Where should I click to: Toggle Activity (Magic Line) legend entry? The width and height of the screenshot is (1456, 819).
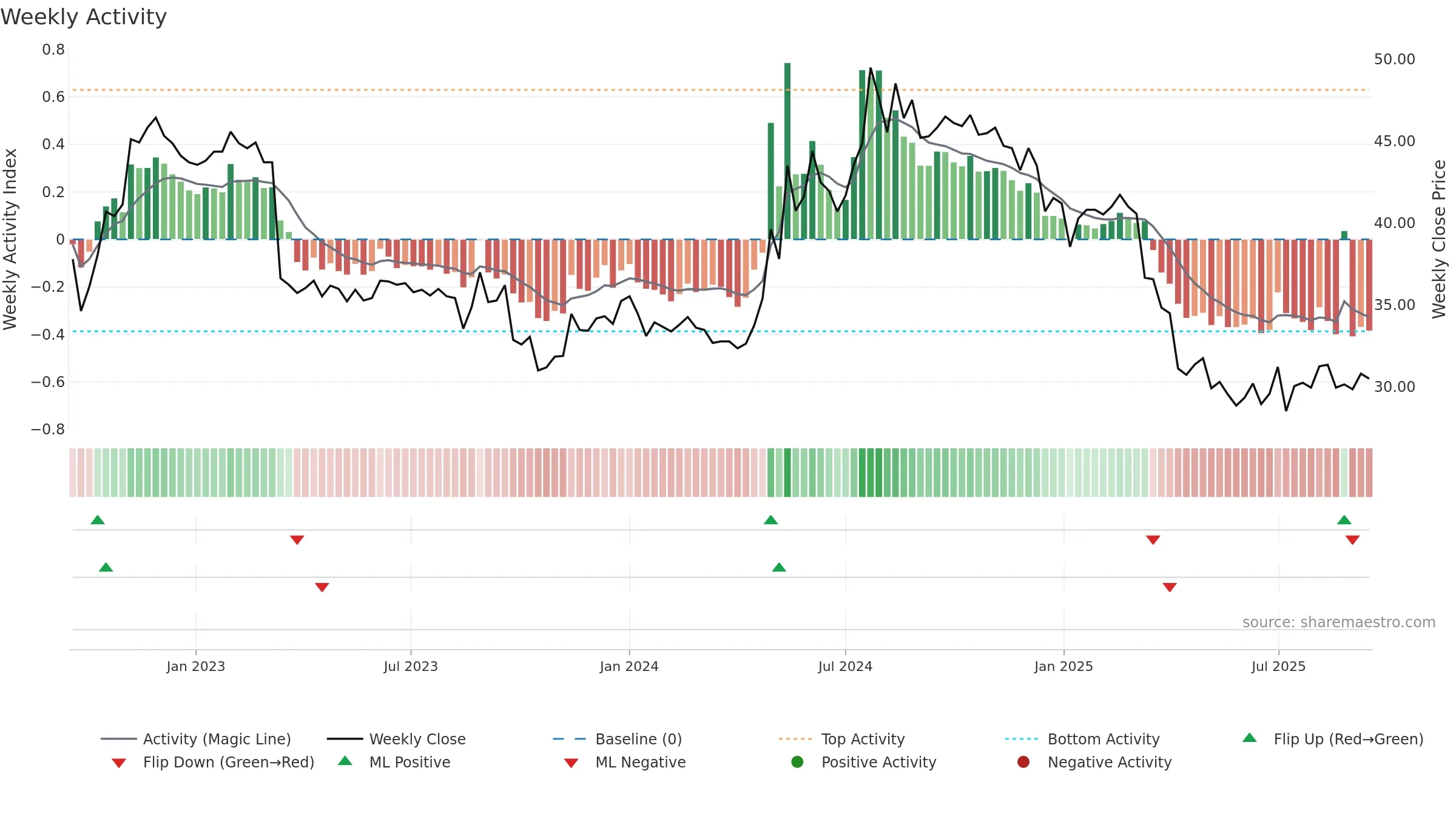tap(196, 739)
